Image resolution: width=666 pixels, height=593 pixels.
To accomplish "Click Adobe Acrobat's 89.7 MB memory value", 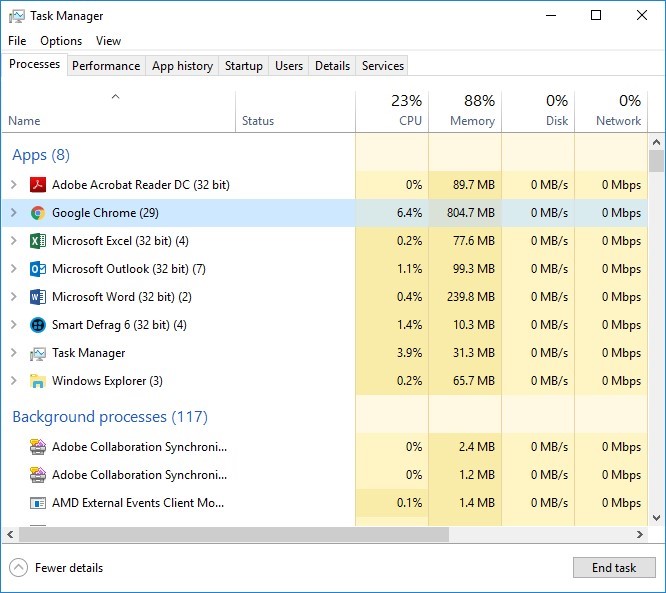I will [x=474, y=185].
